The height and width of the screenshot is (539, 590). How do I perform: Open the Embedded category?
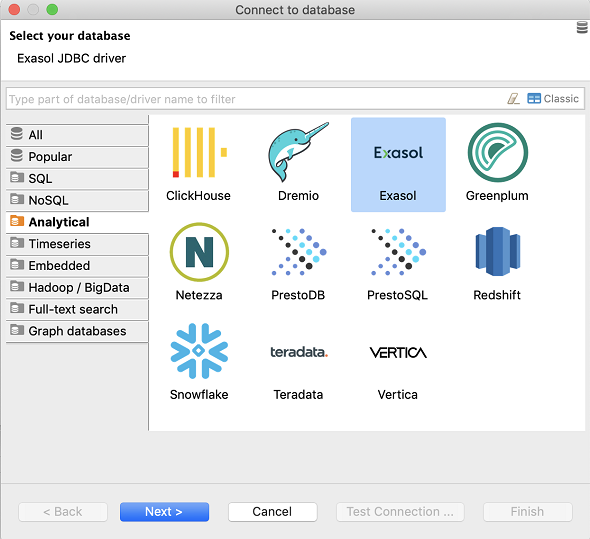(77, 266)
